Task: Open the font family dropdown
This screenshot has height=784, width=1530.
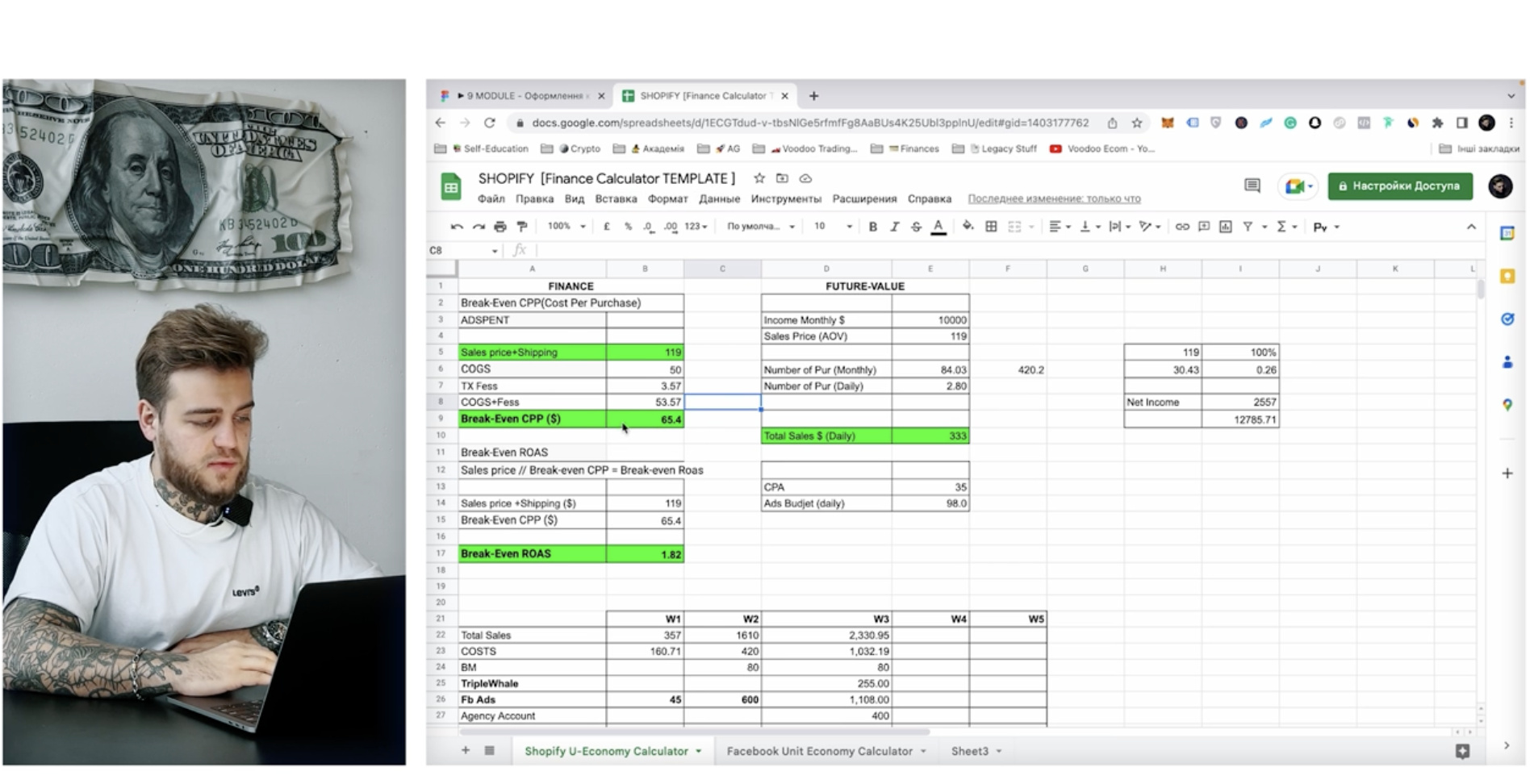Action: click(761, 227)
